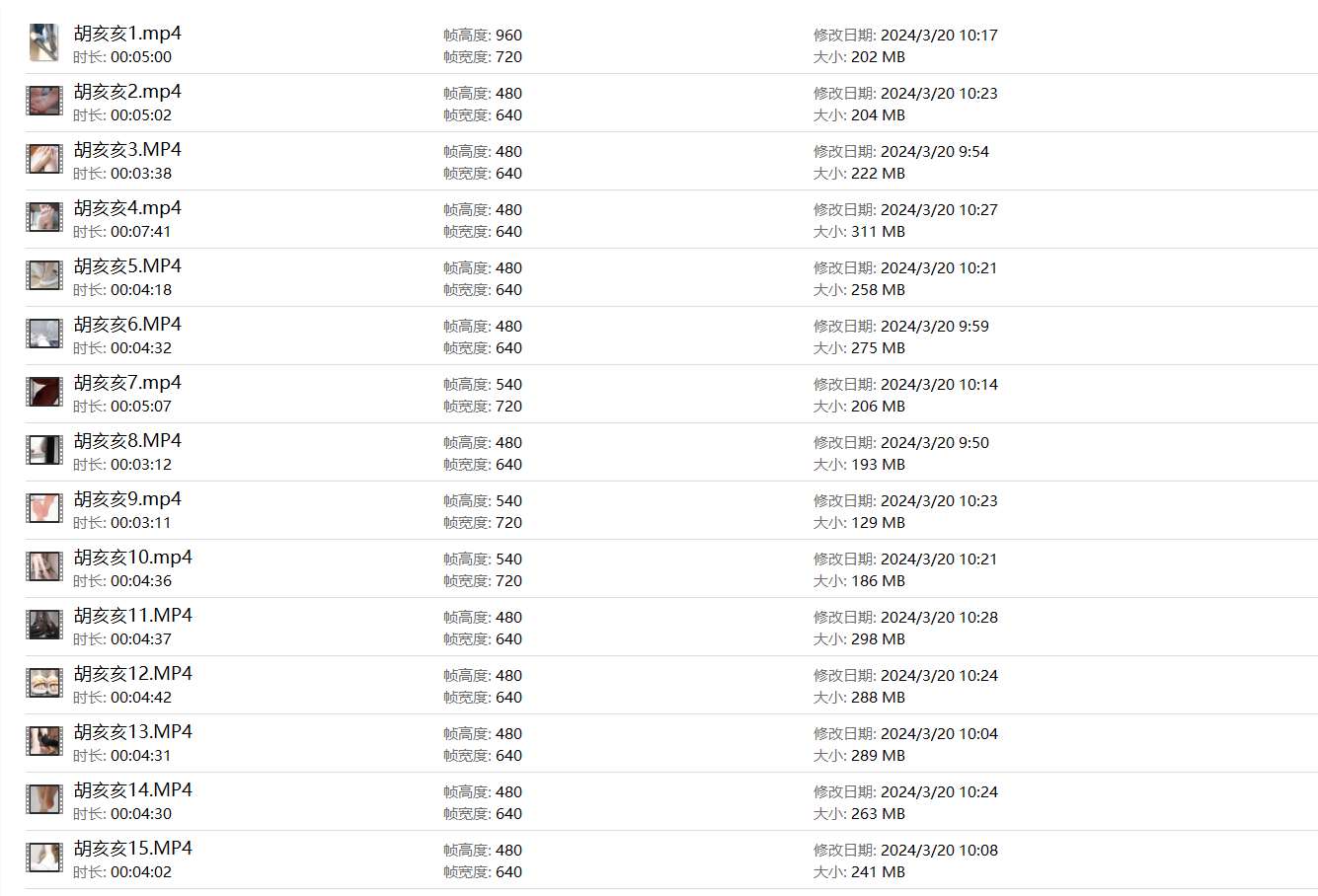Click the file name 胡亥亥8.MP4
The width and height of the screenshot is (1318, 896).
(127, 441)
